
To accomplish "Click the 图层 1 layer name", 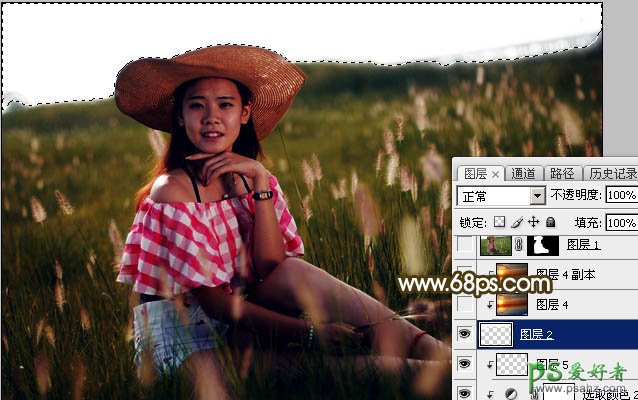I will (583, 245).
